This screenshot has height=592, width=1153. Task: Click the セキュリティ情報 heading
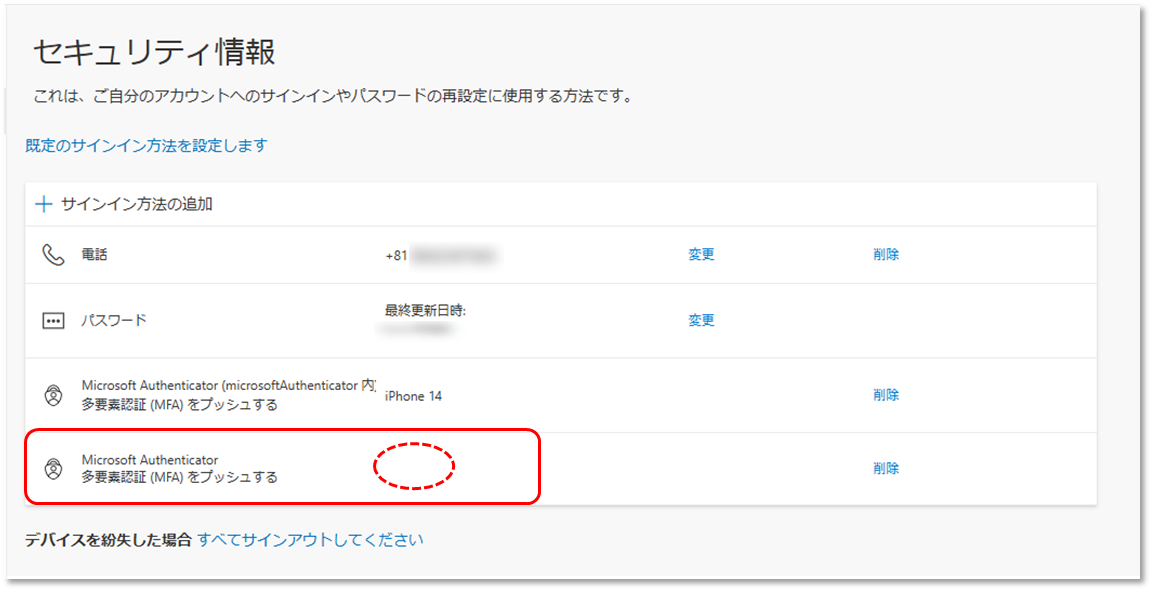154,52
